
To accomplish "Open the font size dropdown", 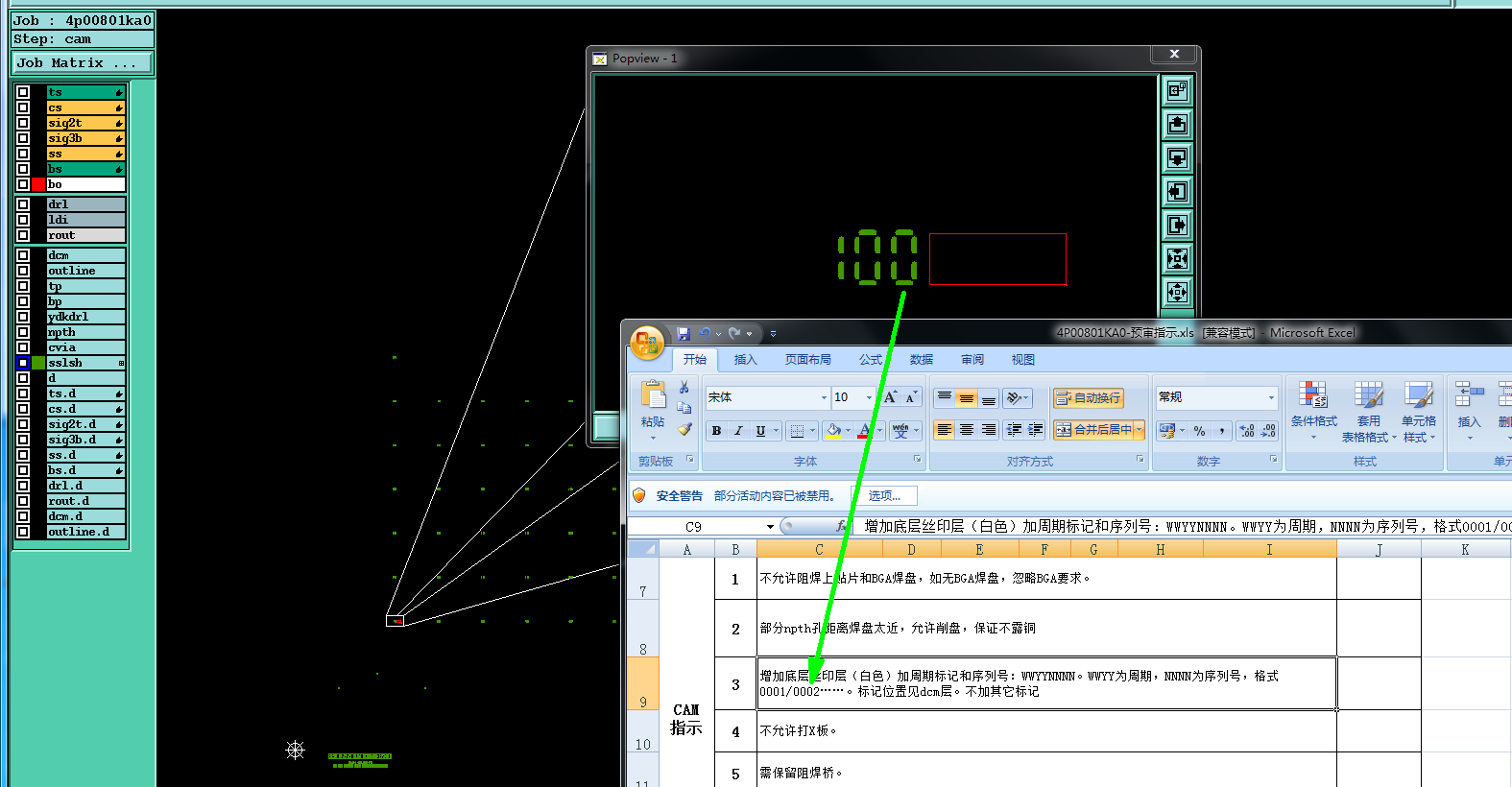I will click(x=869, y=397).
